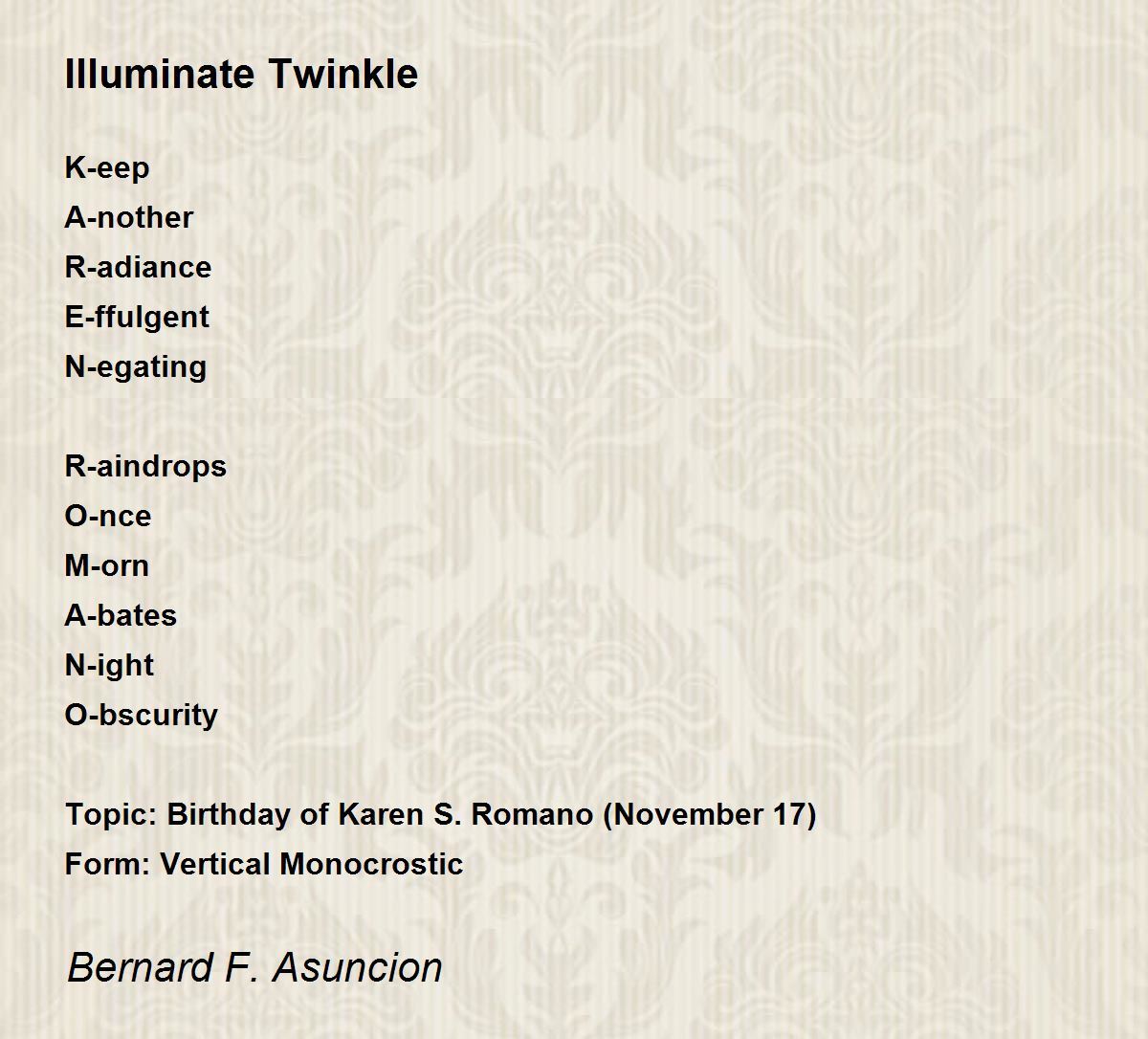Click the word A-nother
Screen dimensions: 1148x1039
click(128, 217)
